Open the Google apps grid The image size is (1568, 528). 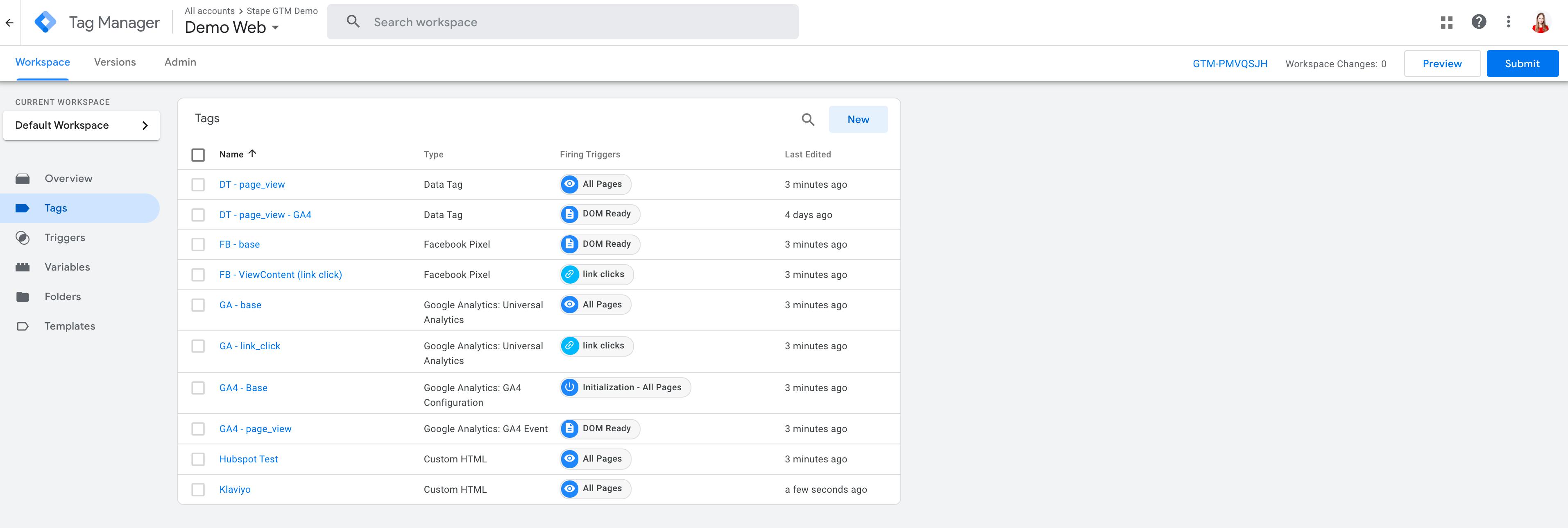pyautogui.click(x=1446, y=23)
